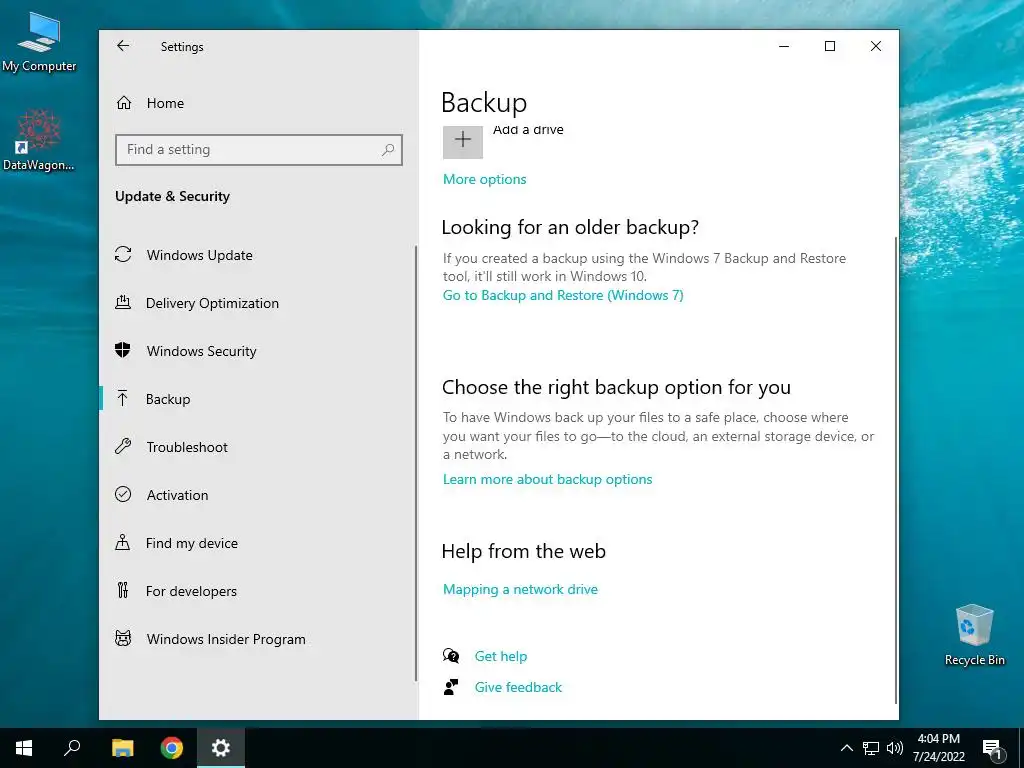This screenshot has width=1024, height=768.
Task: Click the volume speaker icon
Action: pyautogui.click(x=895, y=748)
